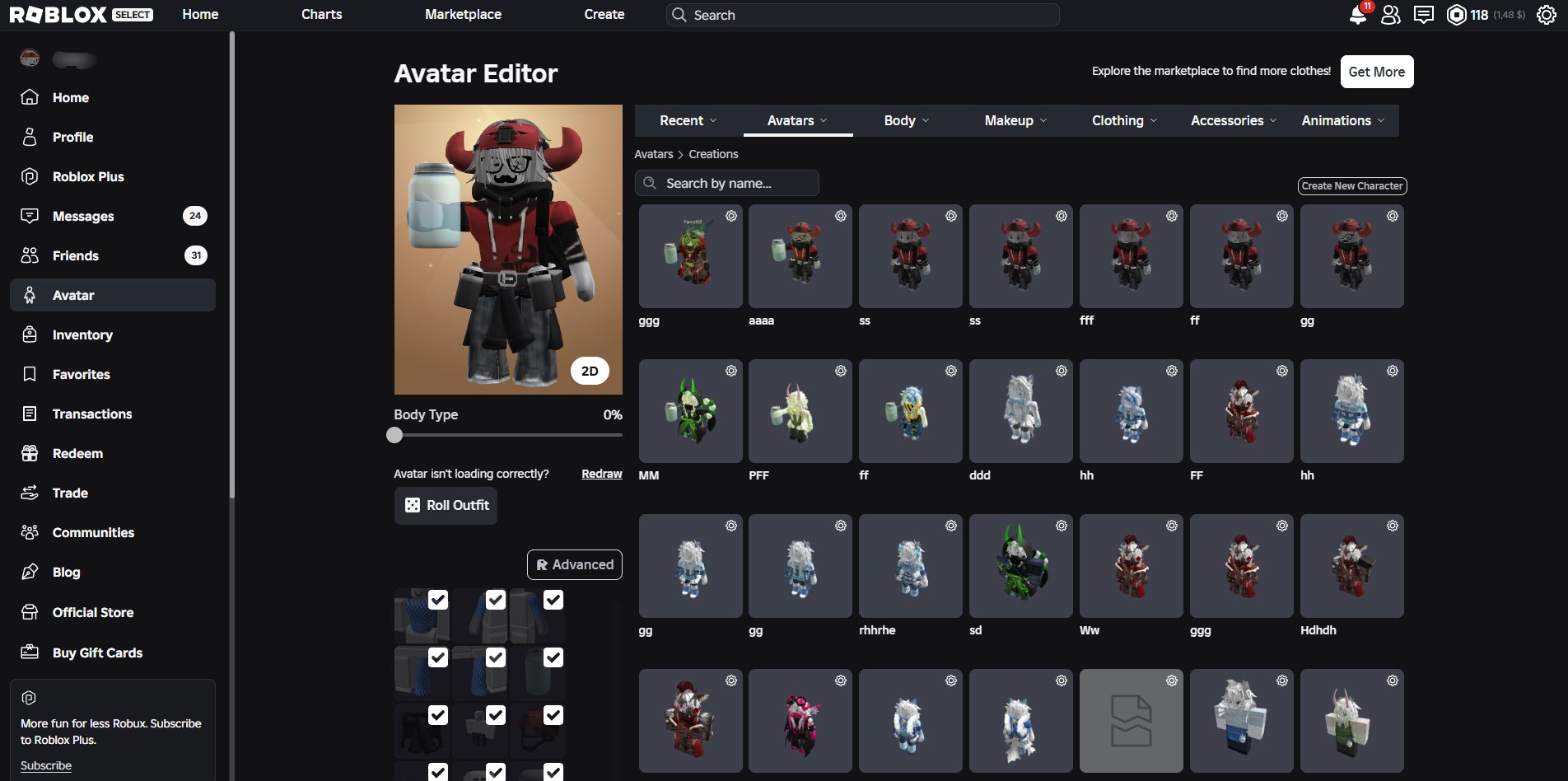Uncheck red hat item checkbox in third row
This screenshot has height=781, width=1568.
point(553,715)
